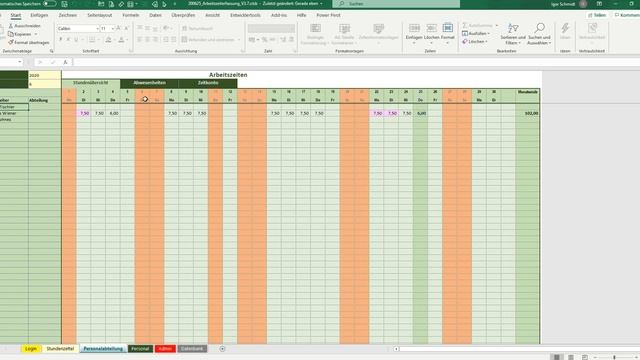Screen dimensions: 640x360
Task: Open the Kopieren dropdown arrow
Action: (x=36, y=34)
